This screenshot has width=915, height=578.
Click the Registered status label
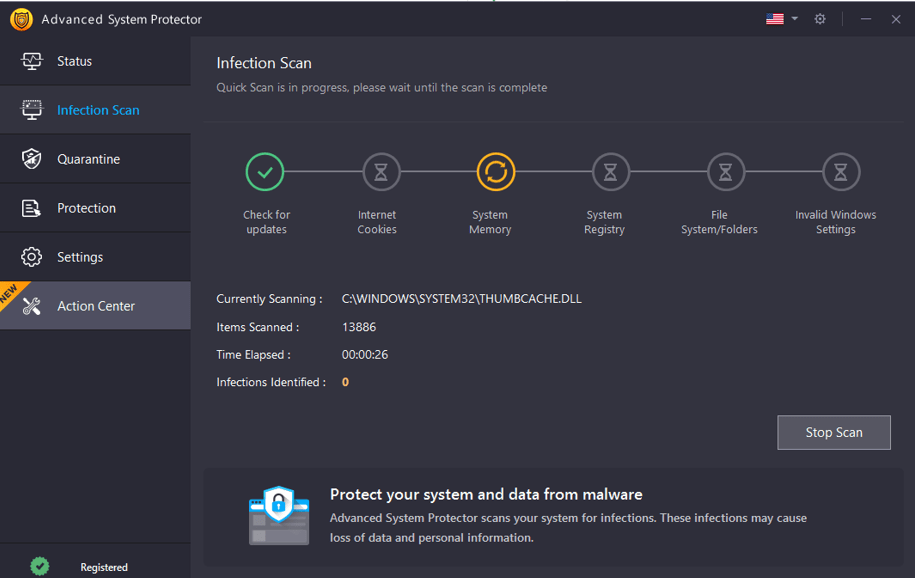coord(104,567)
